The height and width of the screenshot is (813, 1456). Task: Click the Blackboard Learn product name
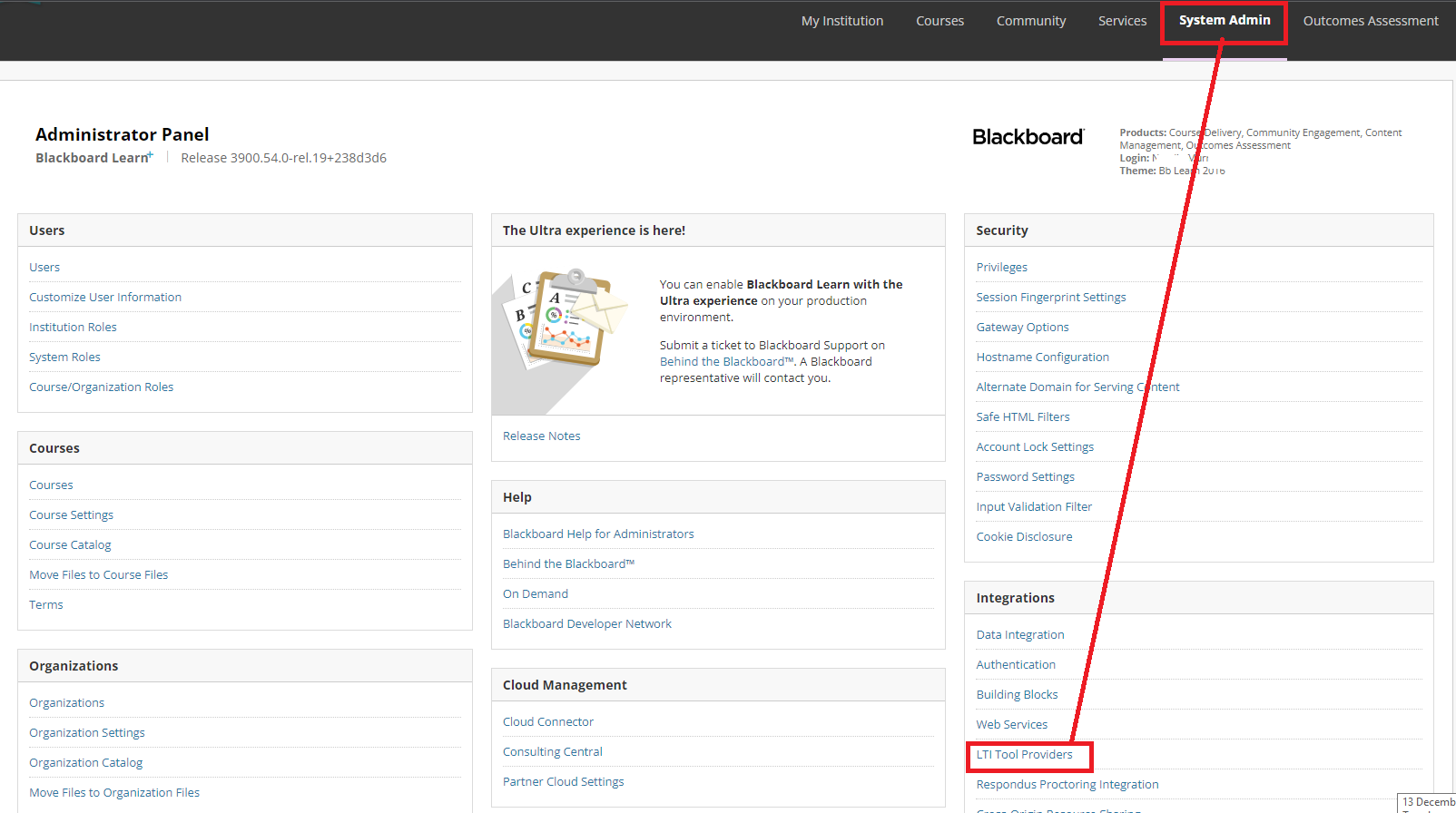94,158
